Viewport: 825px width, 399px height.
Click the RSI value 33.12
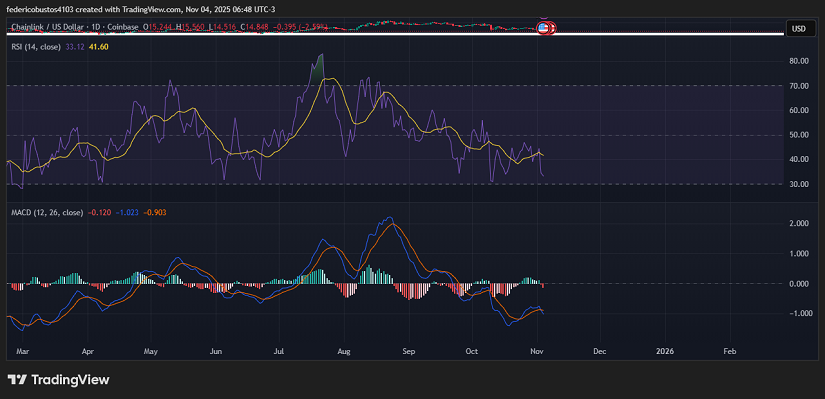pyautogui.click(x=74, y=47)
